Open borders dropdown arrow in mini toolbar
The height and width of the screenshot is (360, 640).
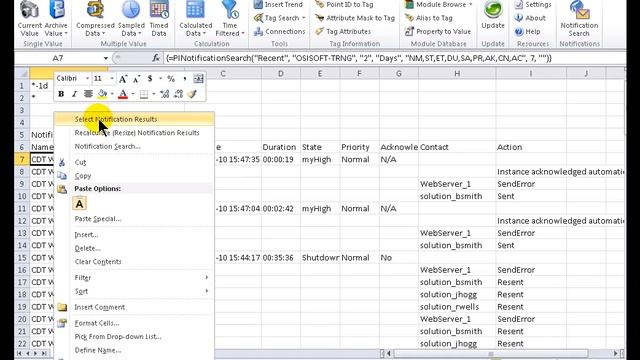[154, 94]
